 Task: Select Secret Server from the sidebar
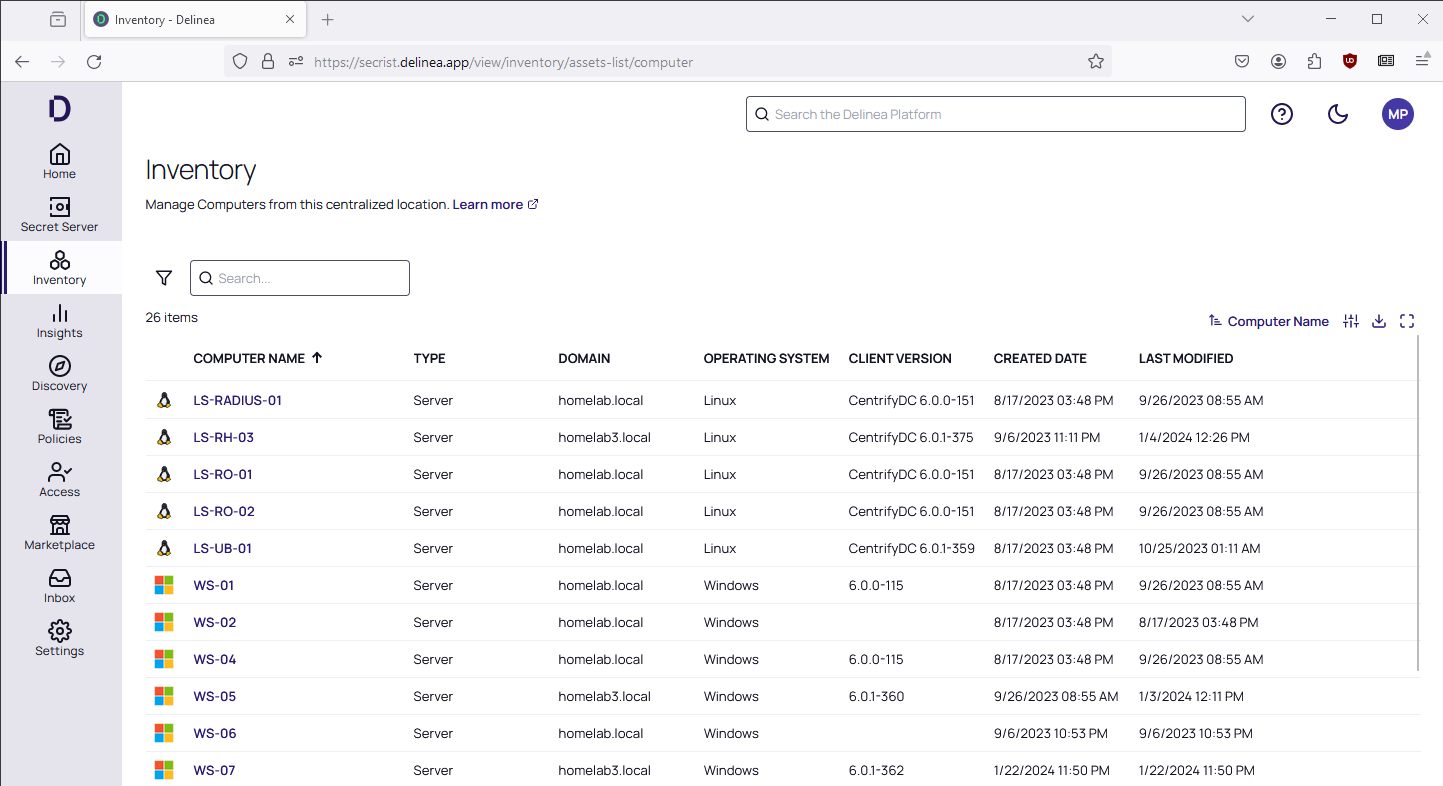[59, 213]
